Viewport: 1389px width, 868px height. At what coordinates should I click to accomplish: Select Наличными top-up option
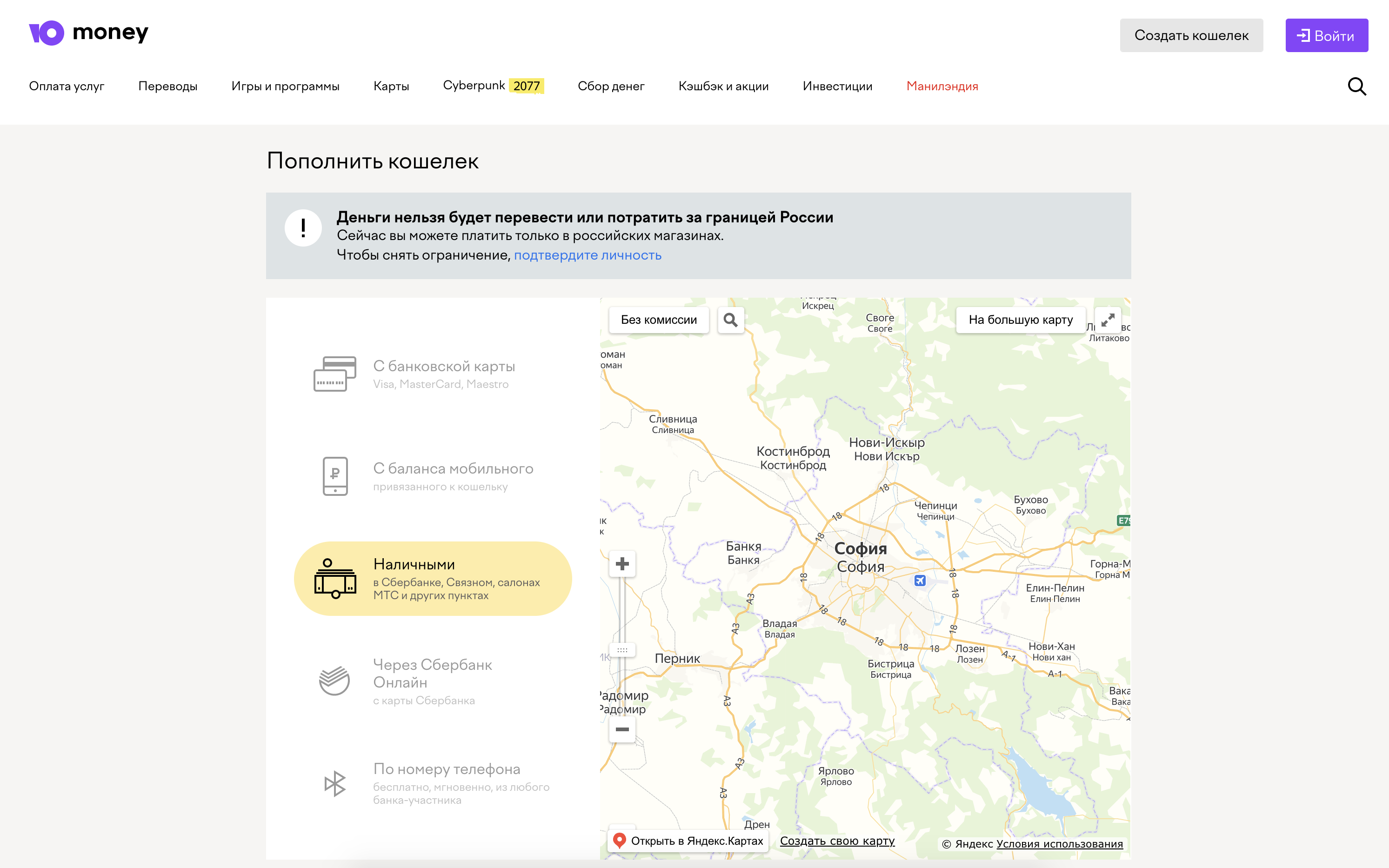(x=434, y=579)
